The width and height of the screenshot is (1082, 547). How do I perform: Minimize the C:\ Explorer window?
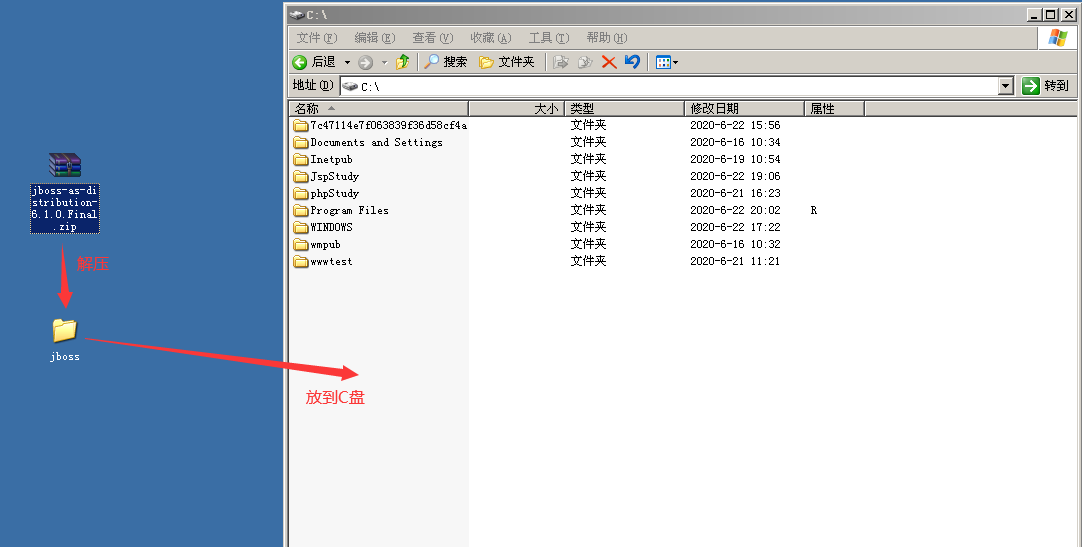point(1034,14)
